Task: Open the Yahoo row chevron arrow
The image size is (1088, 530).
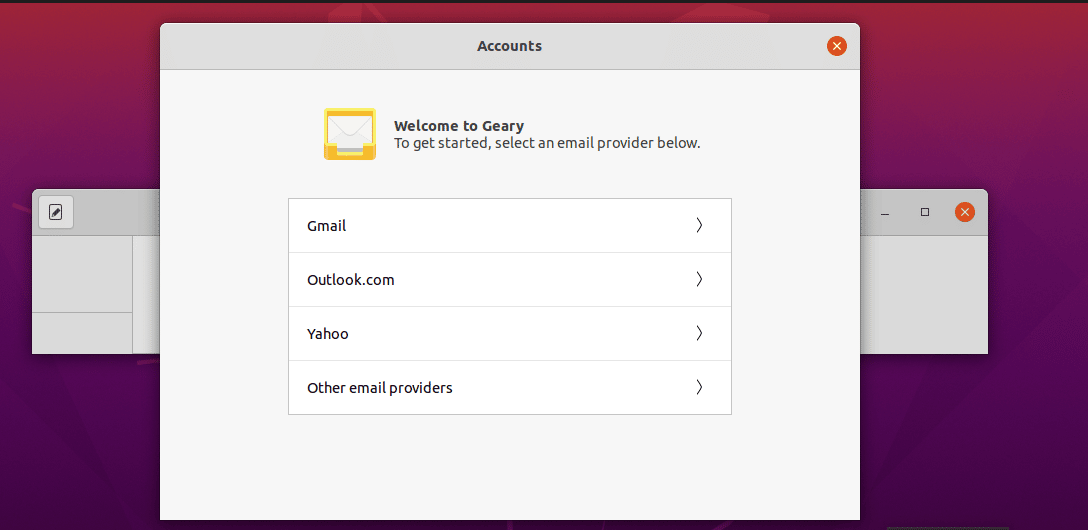Action: pyautogui.click(x=699, y=334)
